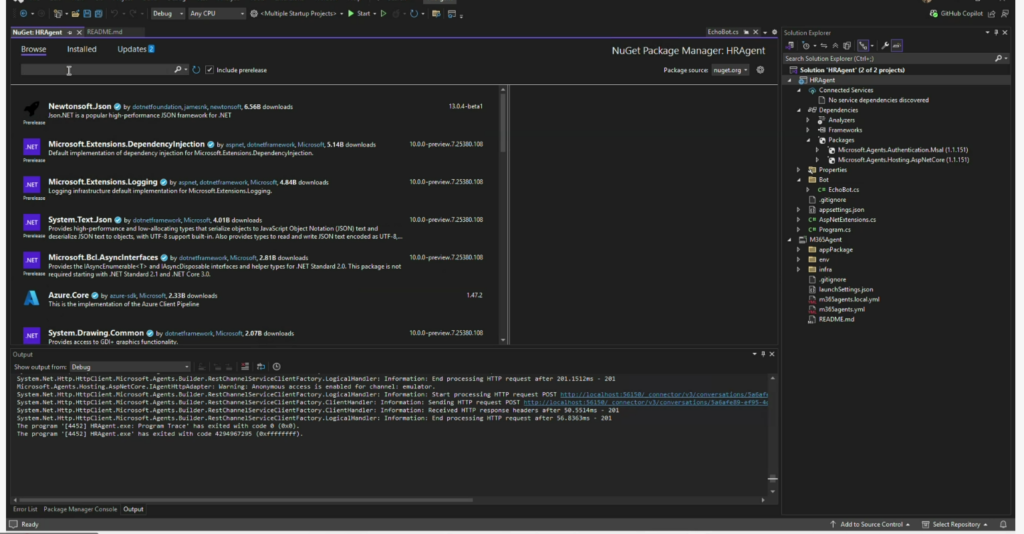
Task: Click the Newtonsoft.Json package icon
Action: click(31, 109)
